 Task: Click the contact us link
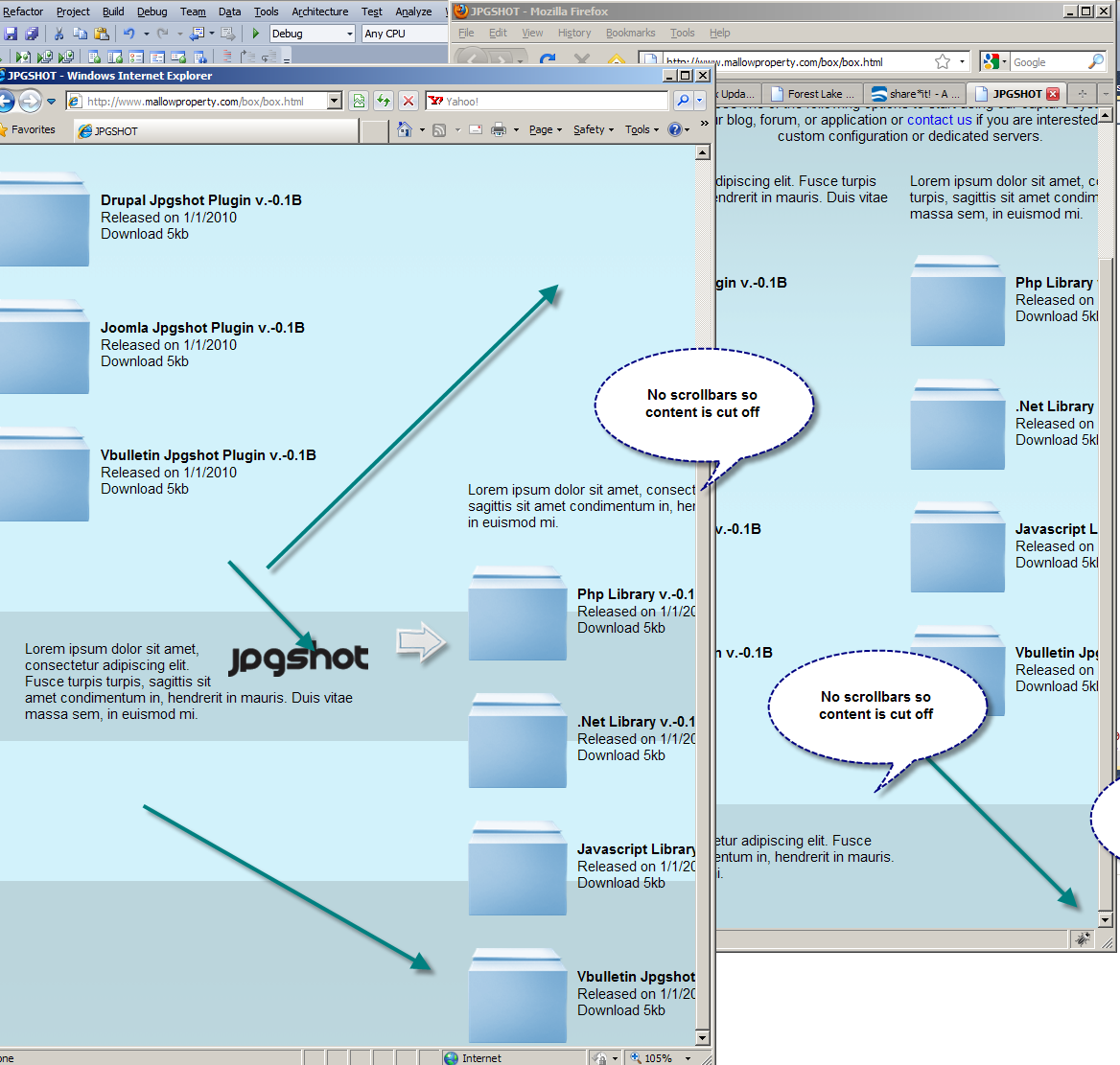(x=939, y=120)
